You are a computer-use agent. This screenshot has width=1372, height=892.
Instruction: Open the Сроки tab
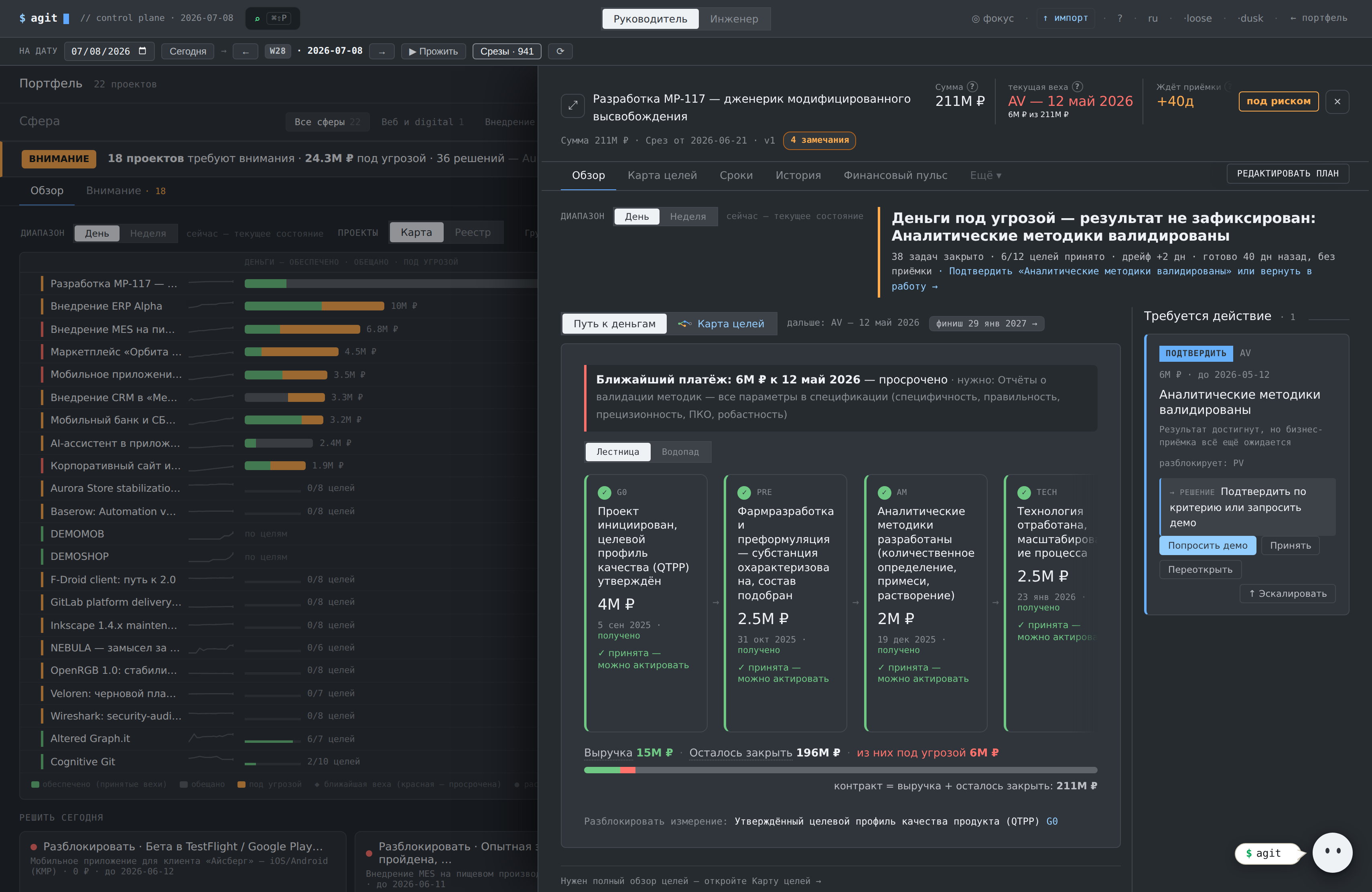click(736, 175)
